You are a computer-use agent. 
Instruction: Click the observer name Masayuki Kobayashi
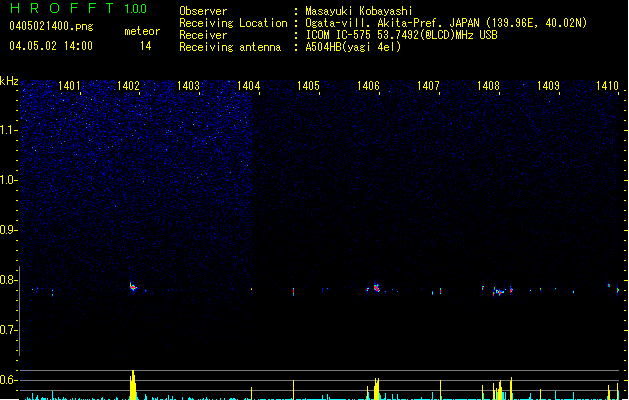pyautogui.click(x=359, y=11)
